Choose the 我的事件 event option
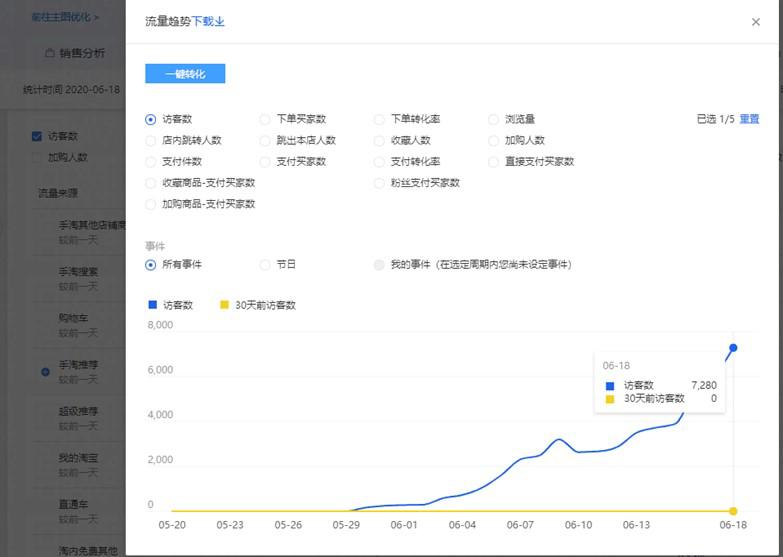Image resolution: width=783 pixels, height=557 pixels. click(x=379, y=265)
